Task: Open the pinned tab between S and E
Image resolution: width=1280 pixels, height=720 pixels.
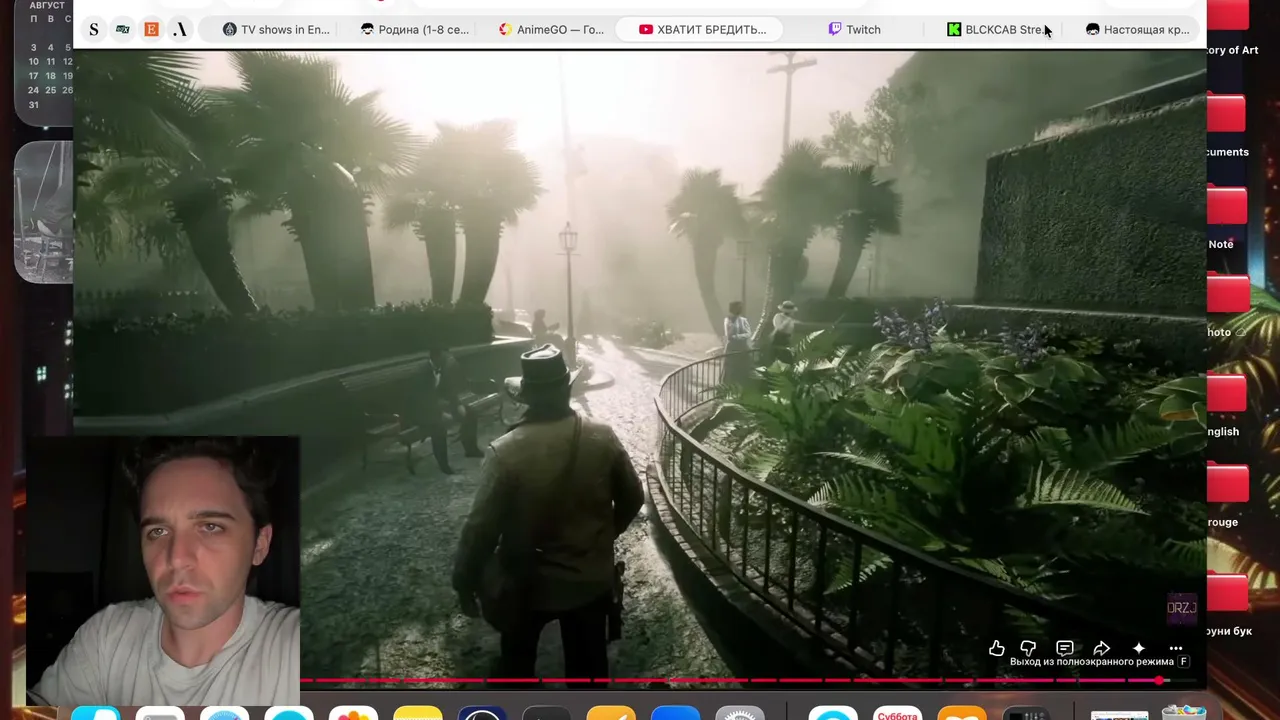Action: click(x=123, y=29)
